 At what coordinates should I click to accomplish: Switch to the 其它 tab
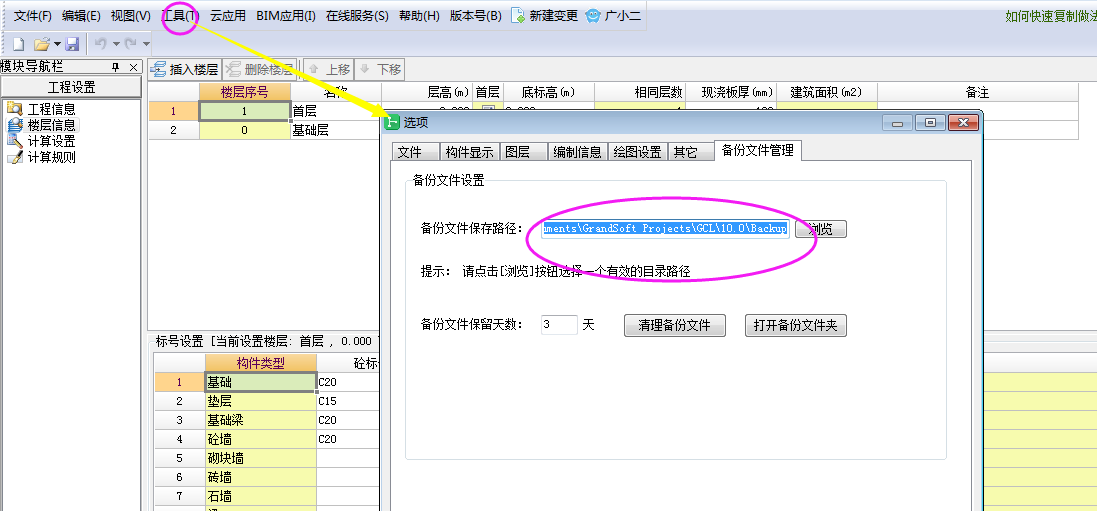690,152
